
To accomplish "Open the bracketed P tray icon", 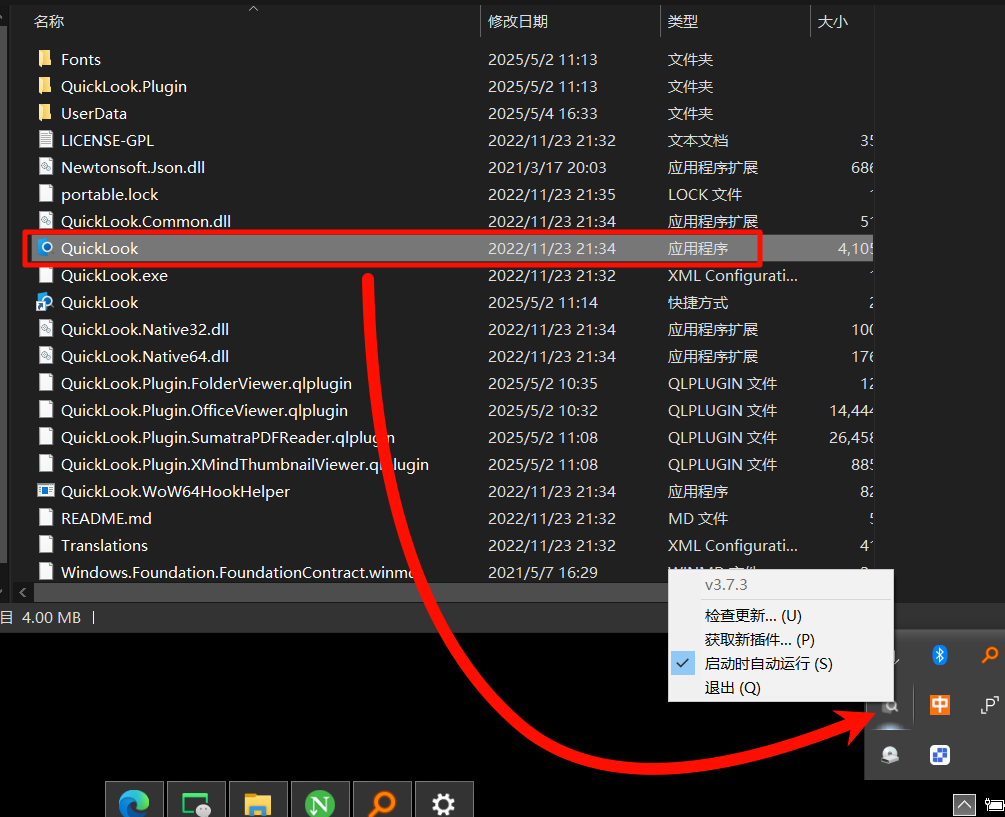I will 990,705.
